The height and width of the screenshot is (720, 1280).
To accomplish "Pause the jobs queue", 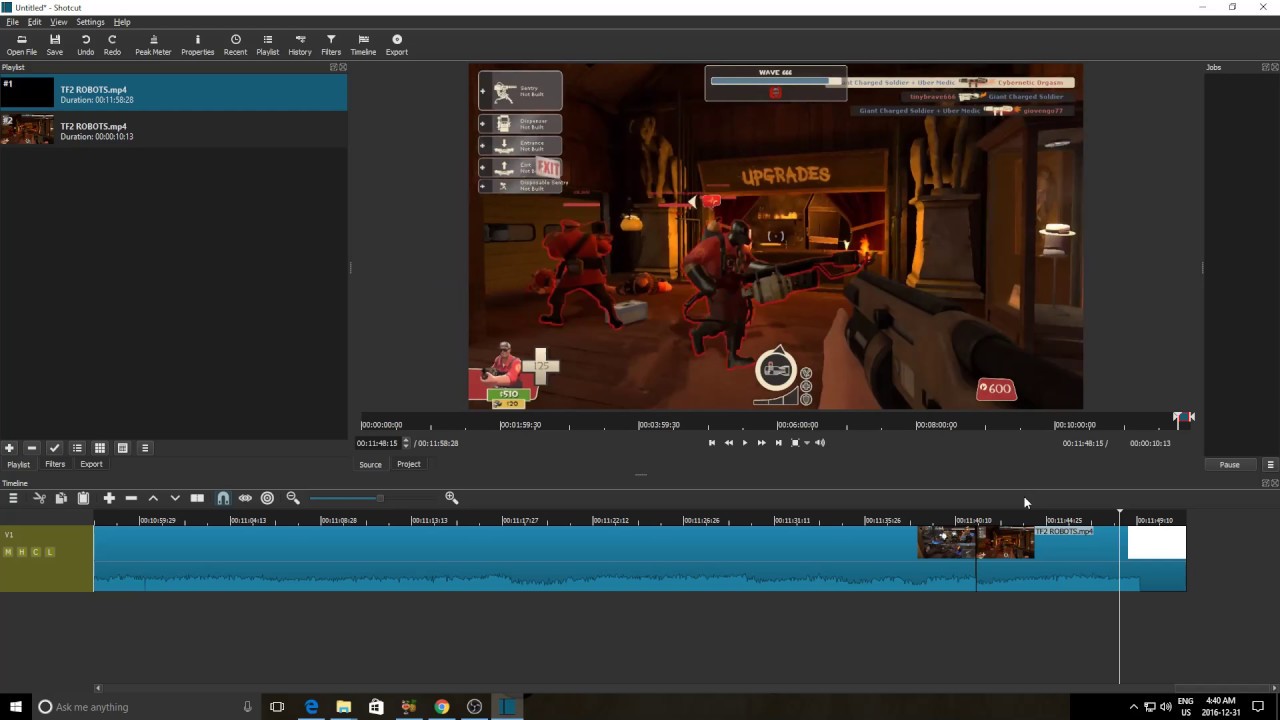I will point(1229,464).
